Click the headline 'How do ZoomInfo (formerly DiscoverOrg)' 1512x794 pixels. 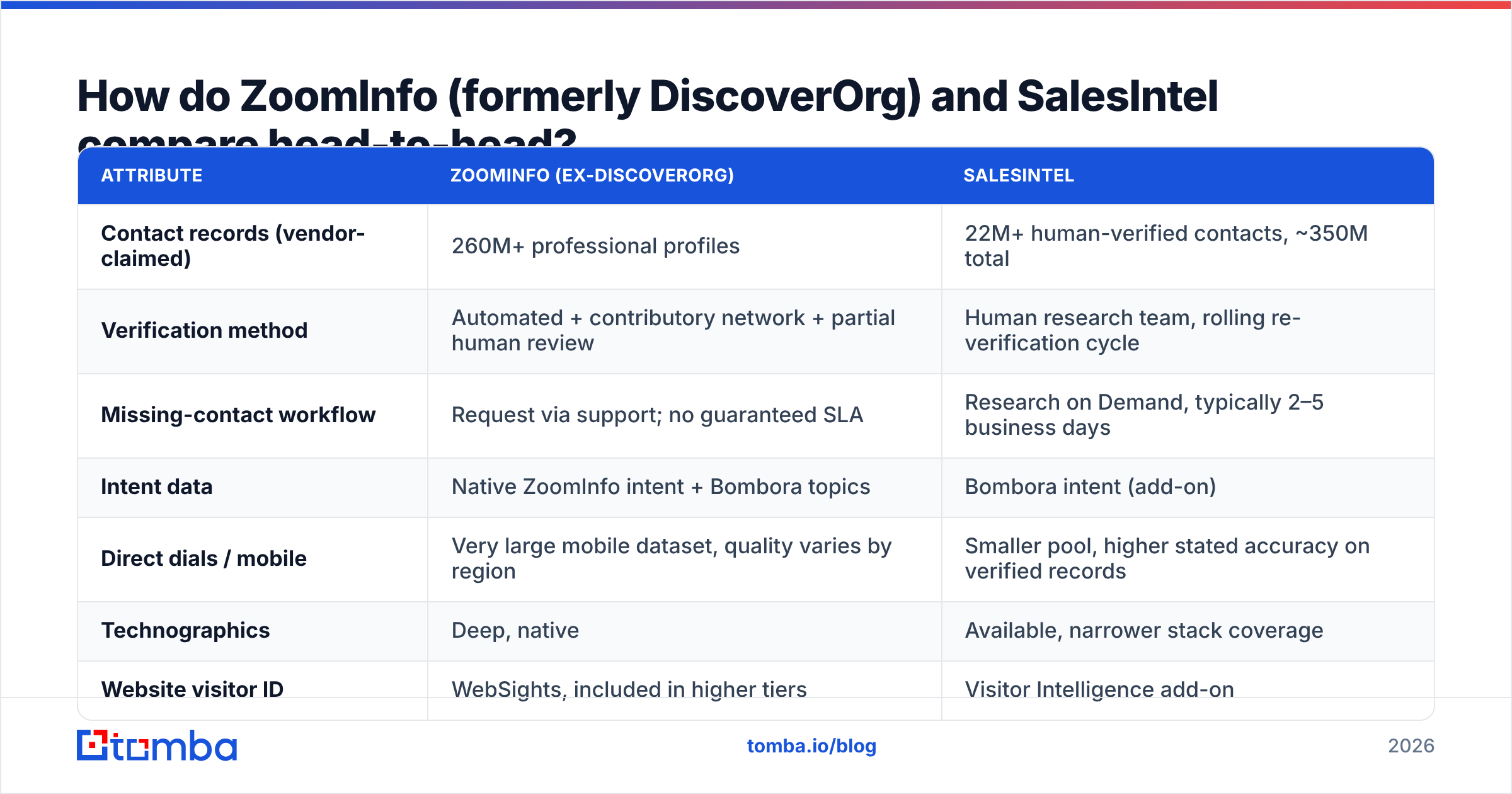647,112
